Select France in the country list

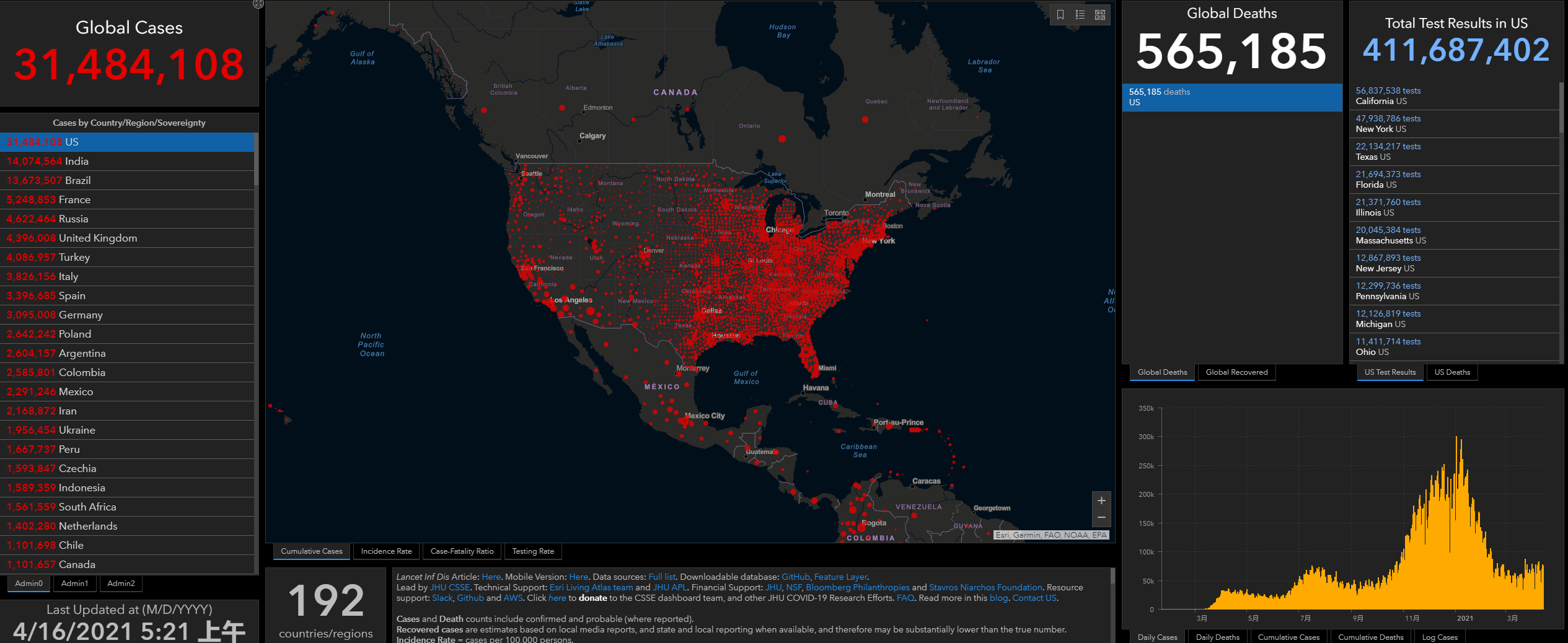point(127,199)
